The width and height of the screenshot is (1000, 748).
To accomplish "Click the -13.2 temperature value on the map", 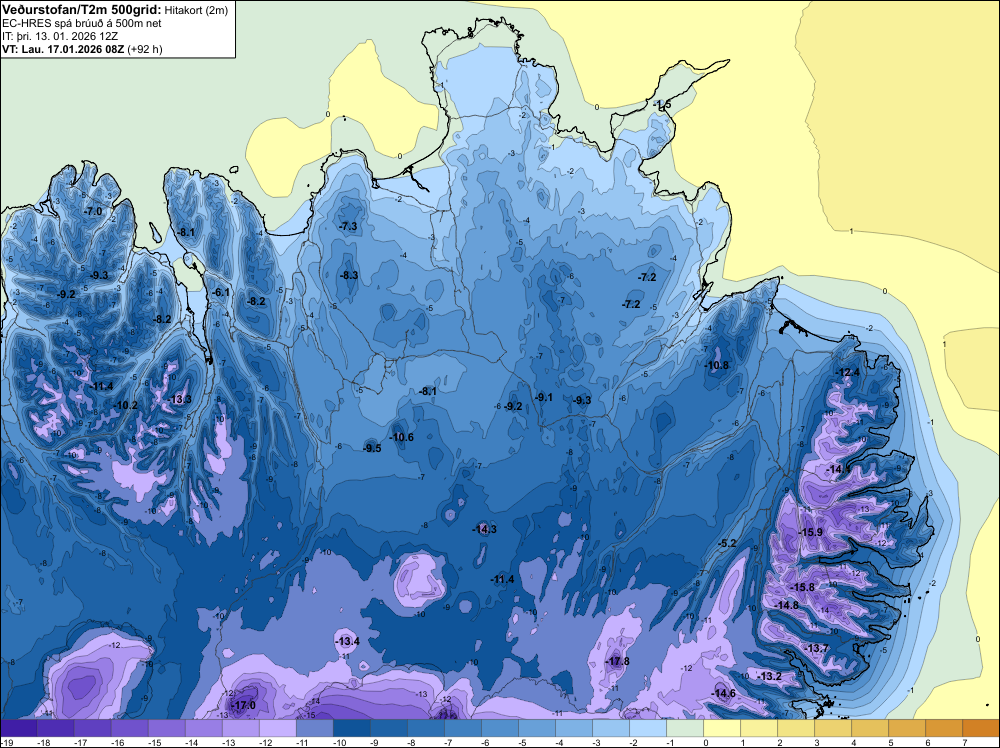I will click(769, 677).
